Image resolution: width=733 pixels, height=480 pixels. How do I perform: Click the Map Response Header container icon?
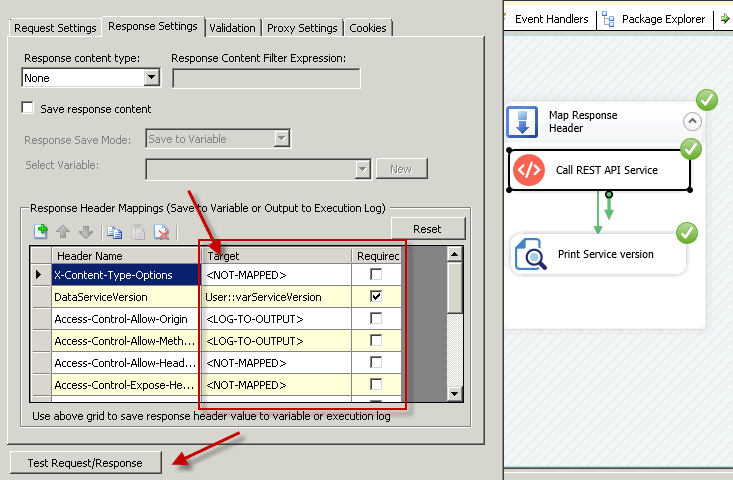pyautogui.click(x=522, y=122)
